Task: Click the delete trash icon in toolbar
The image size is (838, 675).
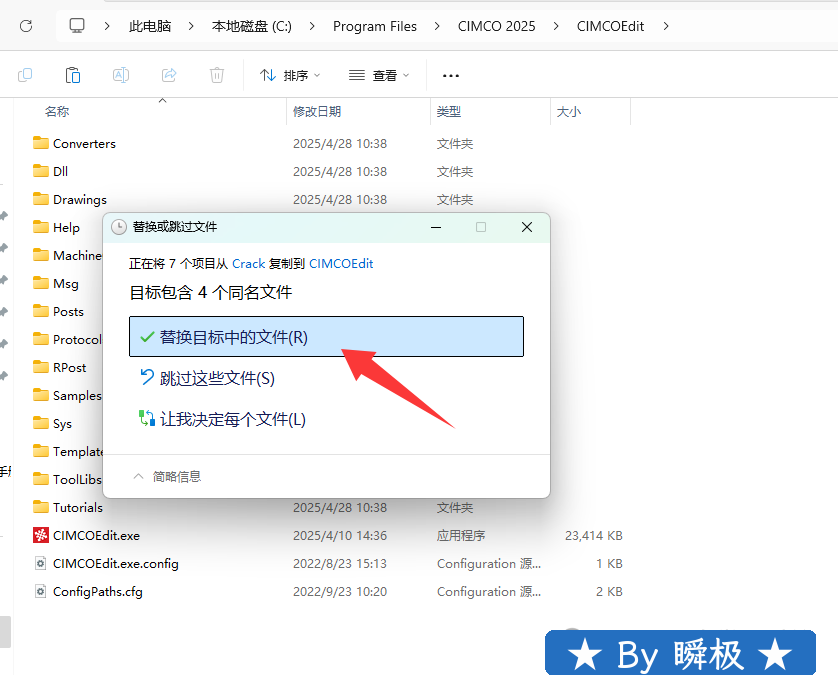Action: pyautogui.click(x=216, y=75)
